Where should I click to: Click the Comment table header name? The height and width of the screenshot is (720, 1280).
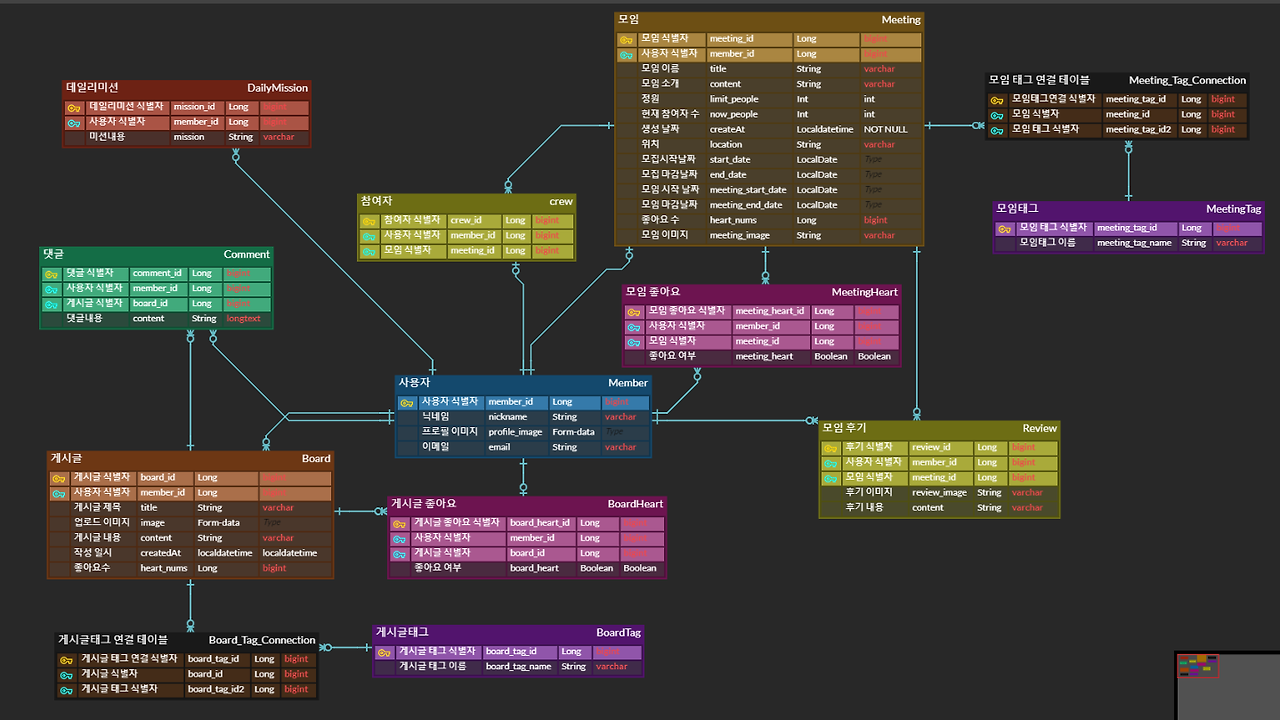tap(246, 255)
